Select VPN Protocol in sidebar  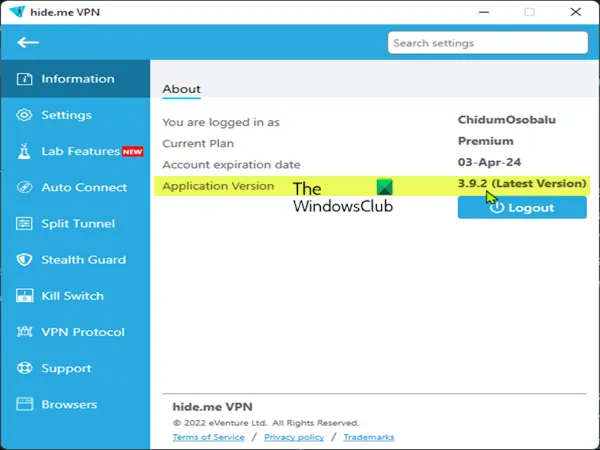tap(75, 332)
